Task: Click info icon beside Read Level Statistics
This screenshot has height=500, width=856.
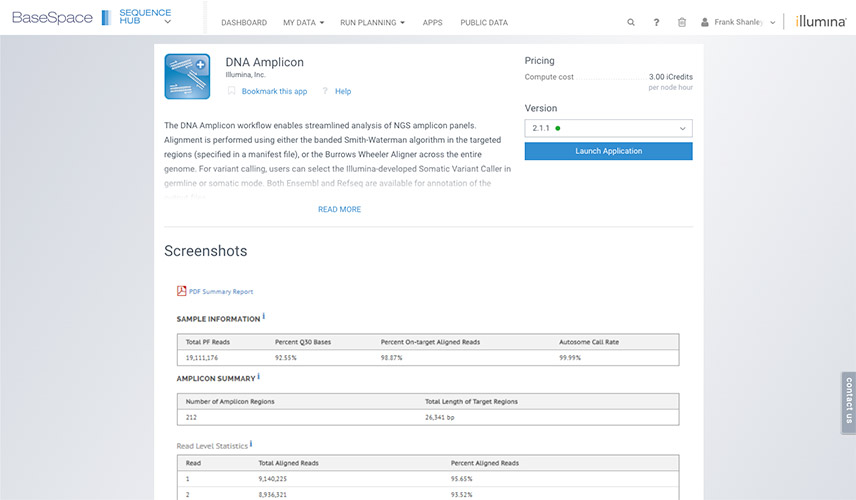Action: [x=251, y=444]
